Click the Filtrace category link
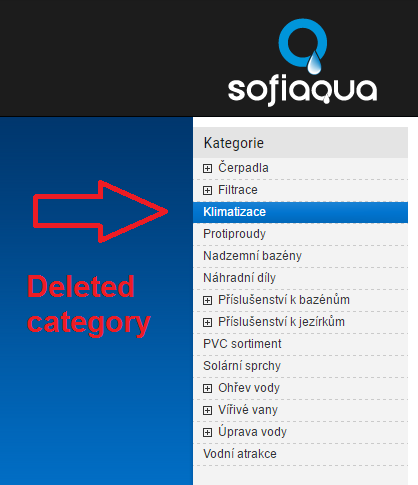The width and height of the screenshot is (418, 485). tap(238, 190)
